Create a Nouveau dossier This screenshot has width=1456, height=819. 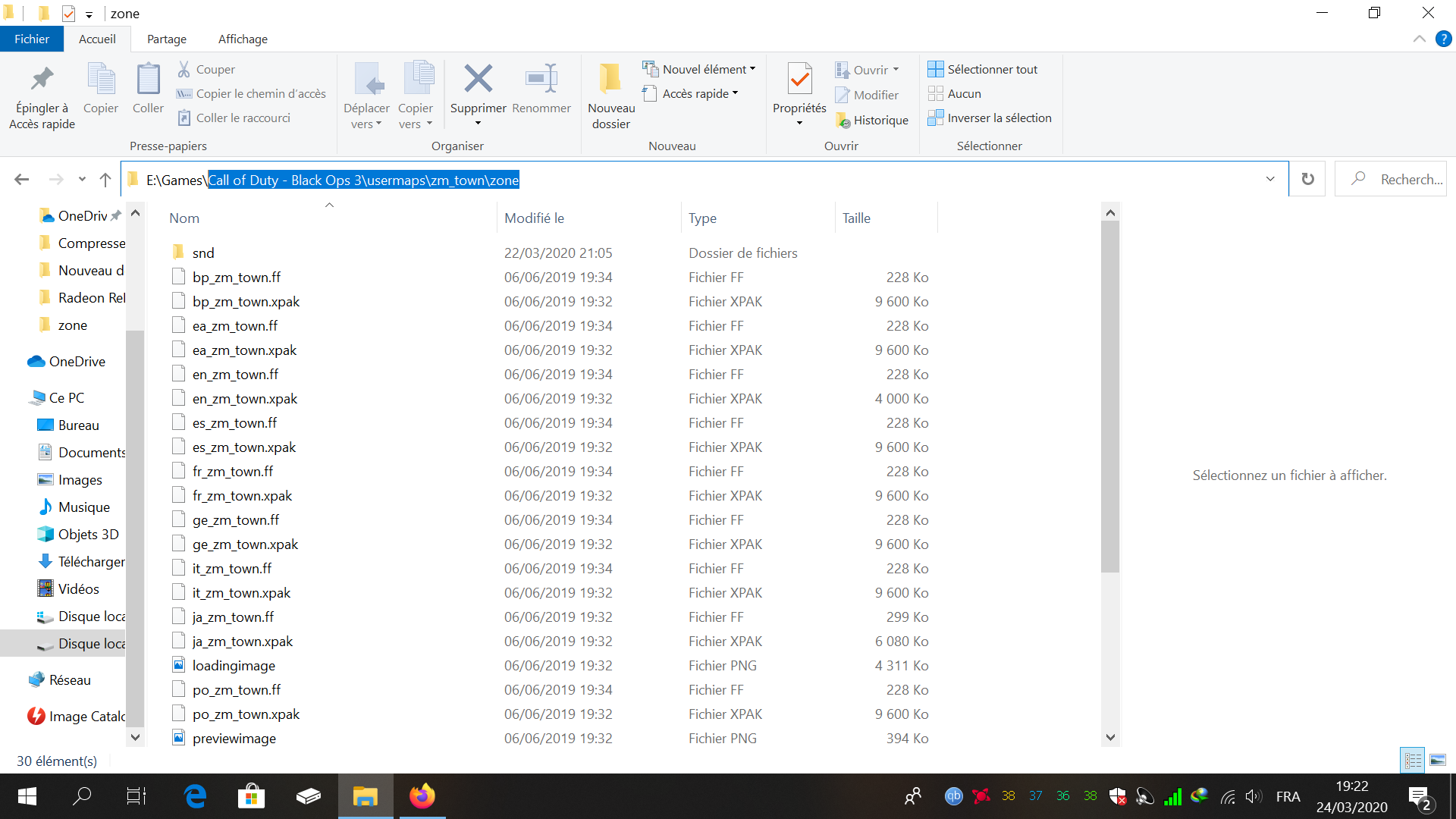[x=610, y=95]
